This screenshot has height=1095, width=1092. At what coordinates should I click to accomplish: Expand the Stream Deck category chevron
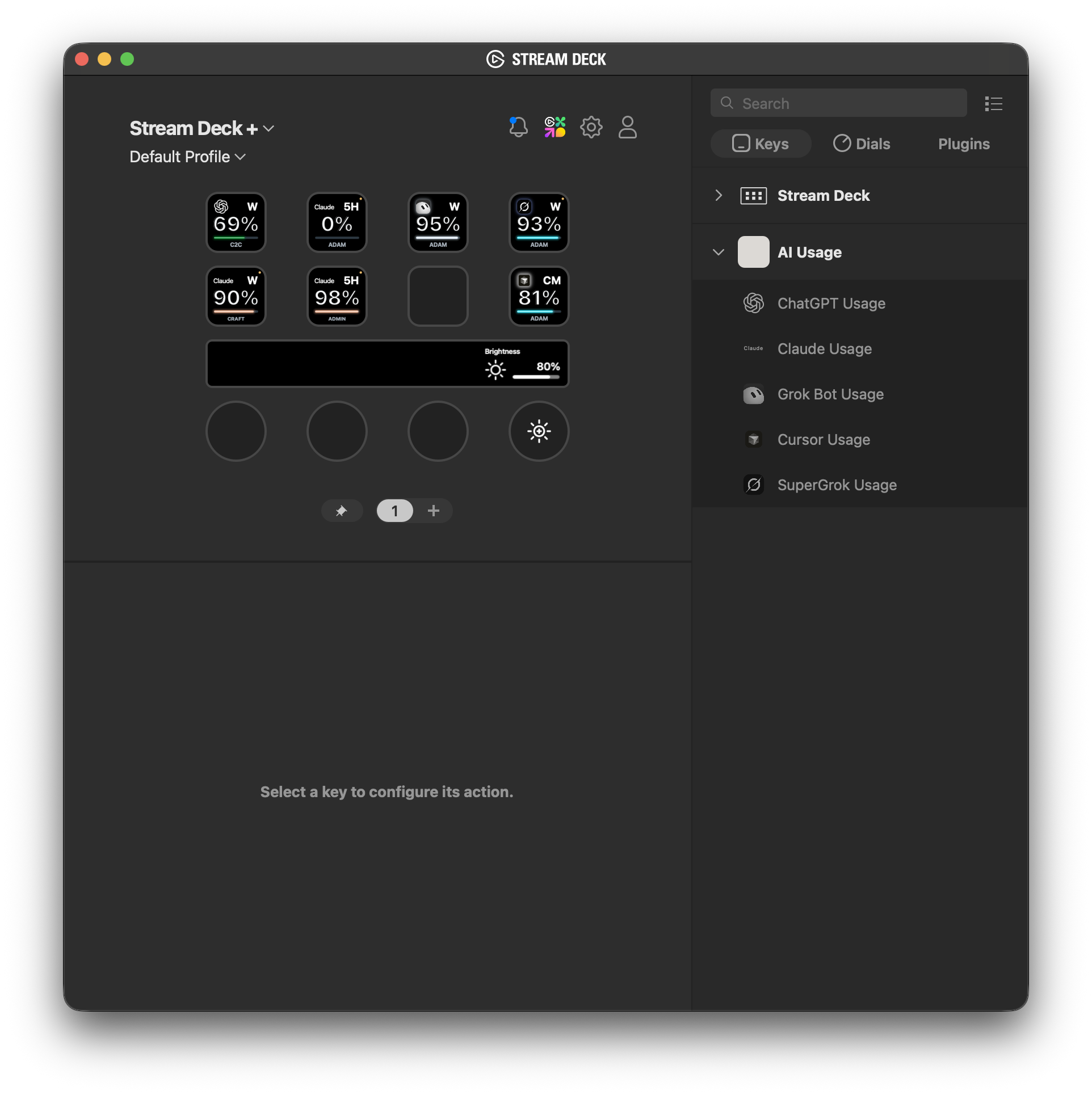tap(719, 196)
